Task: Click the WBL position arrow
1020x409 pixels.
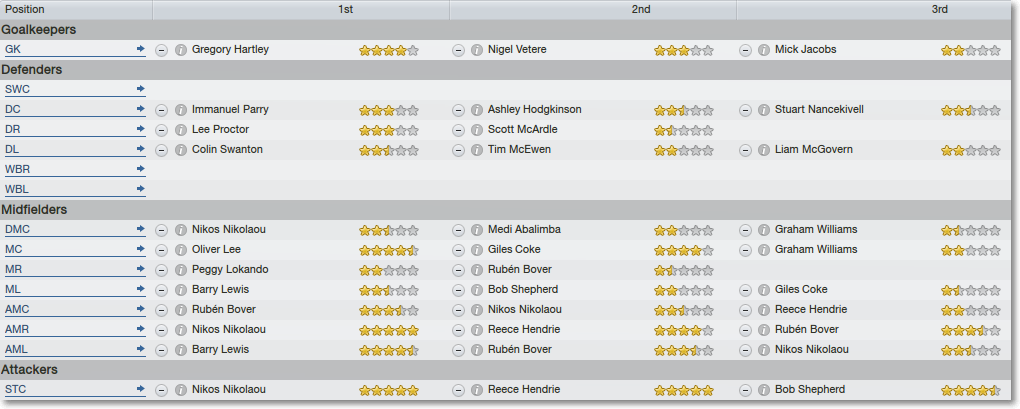Action: (x=141, y=189)
